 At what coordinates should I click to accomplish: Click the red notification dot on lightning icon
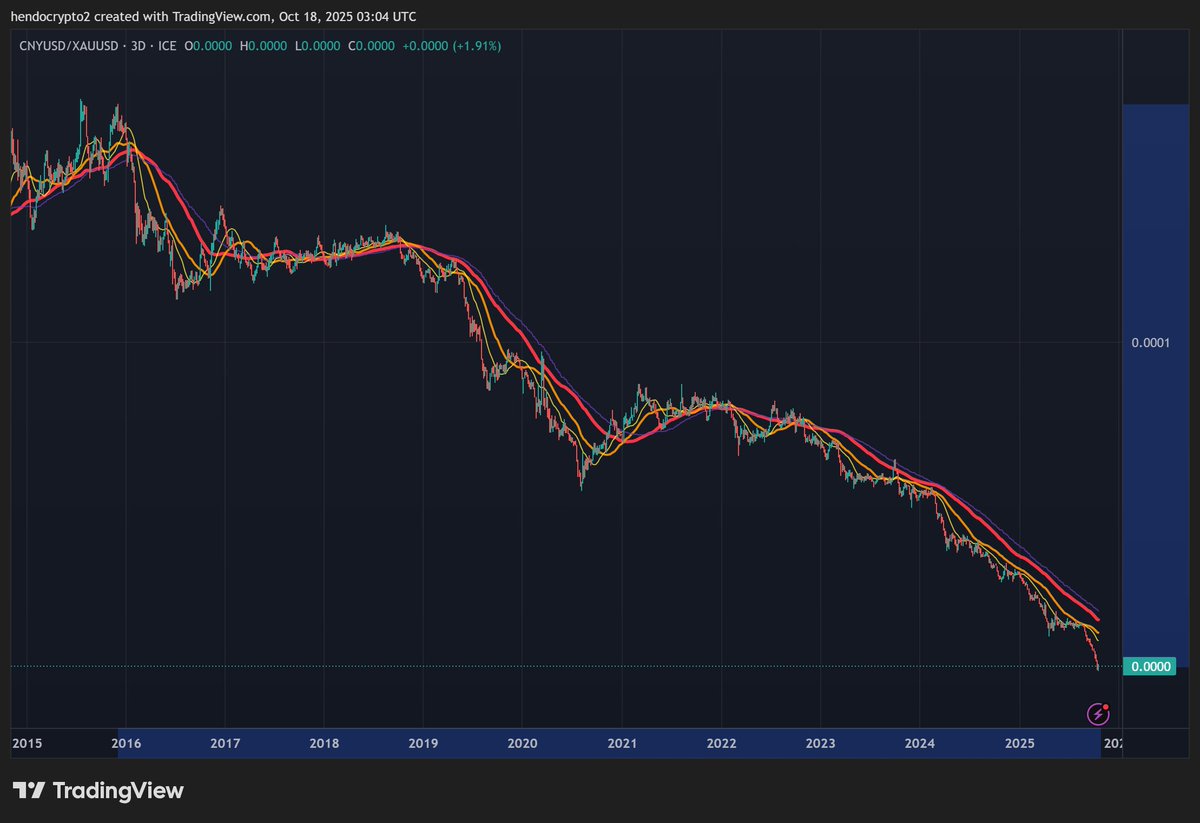coord(1106,707)
